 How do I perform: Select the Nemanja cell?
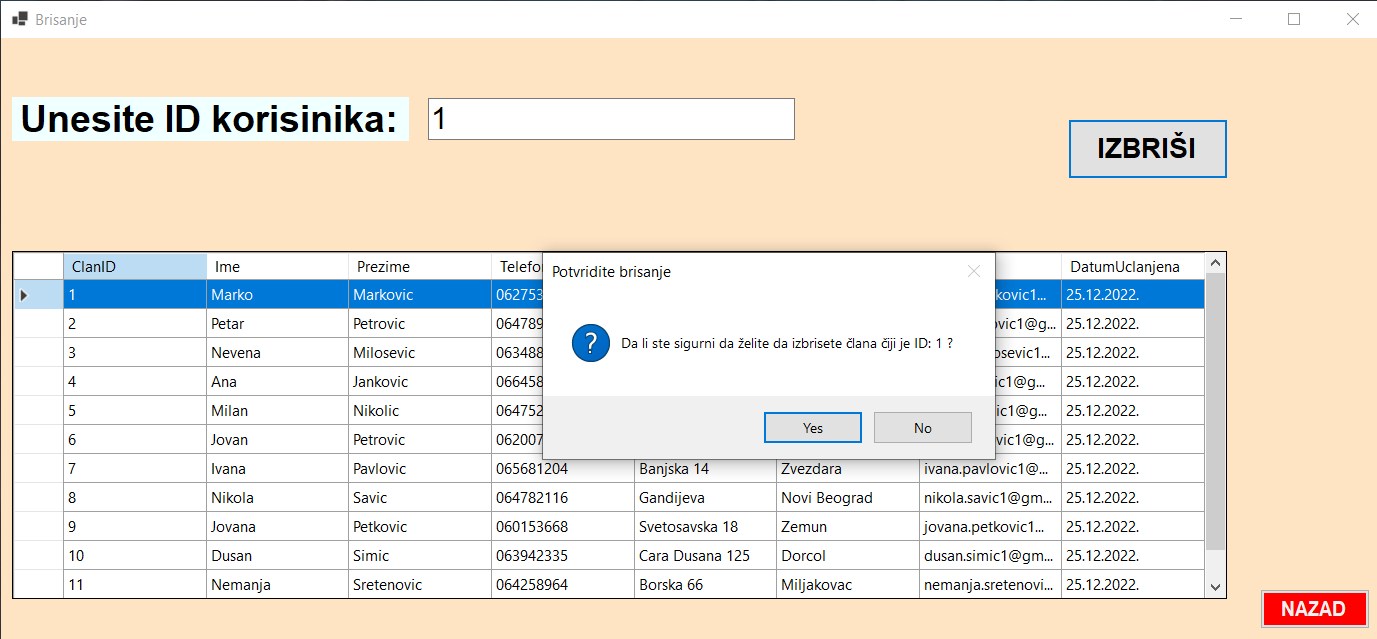pos(277,585)
